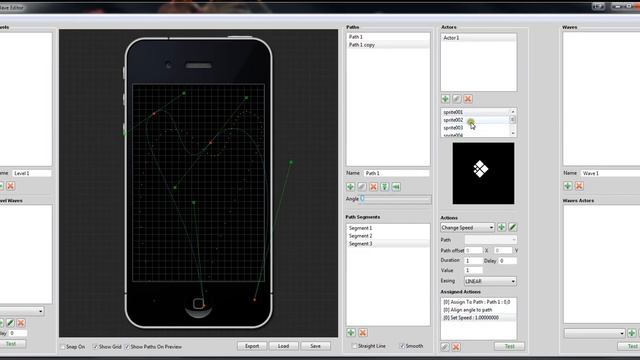This screenshot has width=640, height=360.
Task: Click the Path offset X field
Action: 473,250
